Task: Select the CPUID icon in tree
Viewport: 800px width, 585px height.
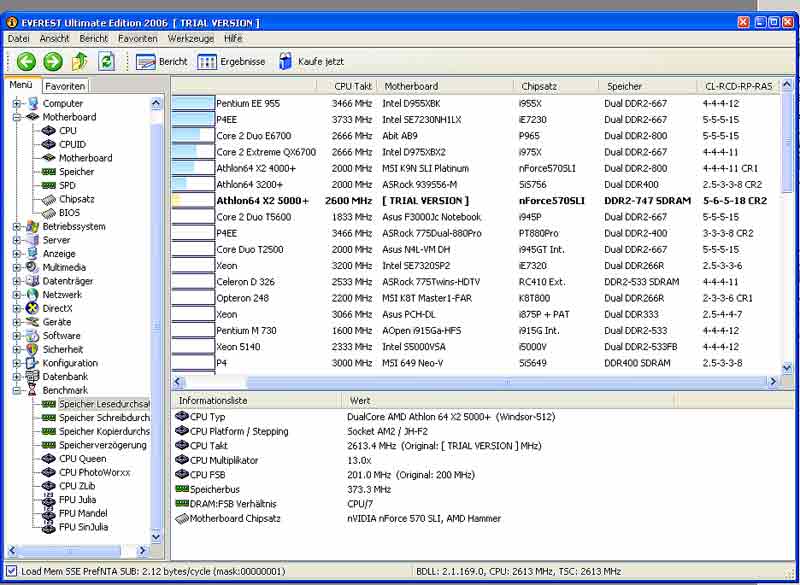Action: point(48,144)
